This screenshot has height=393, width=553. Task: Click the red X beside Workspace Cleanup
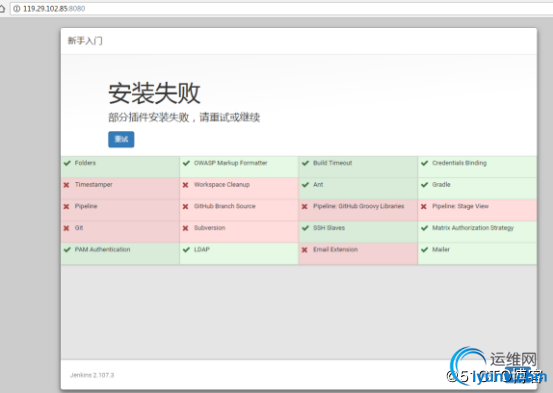pos(186,185)
